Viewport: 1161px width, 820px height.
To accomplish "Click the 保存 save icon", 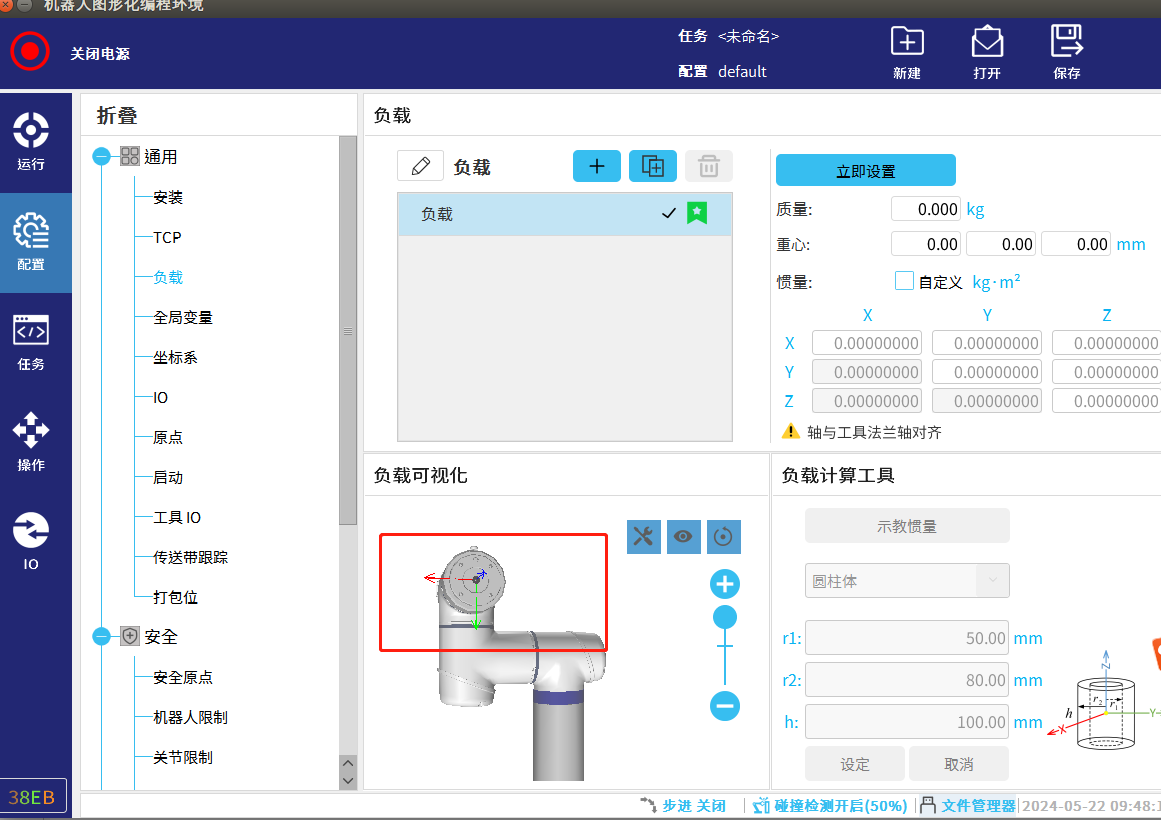I will 1067,43.
